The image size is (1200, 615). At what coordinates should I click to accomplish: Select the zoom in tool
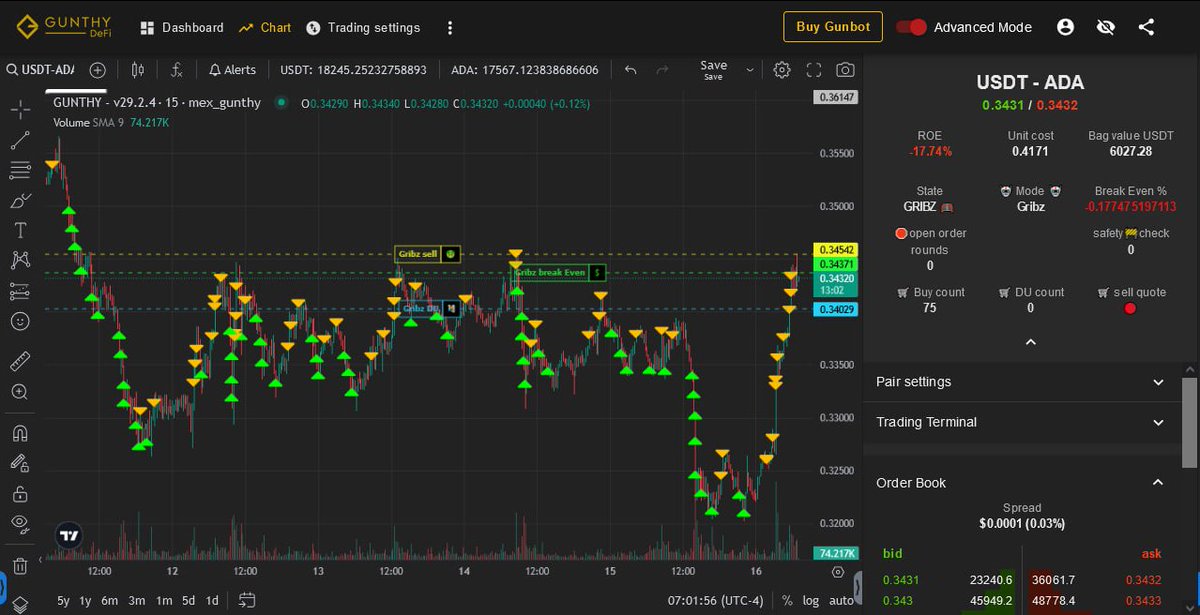coord(20,392)
